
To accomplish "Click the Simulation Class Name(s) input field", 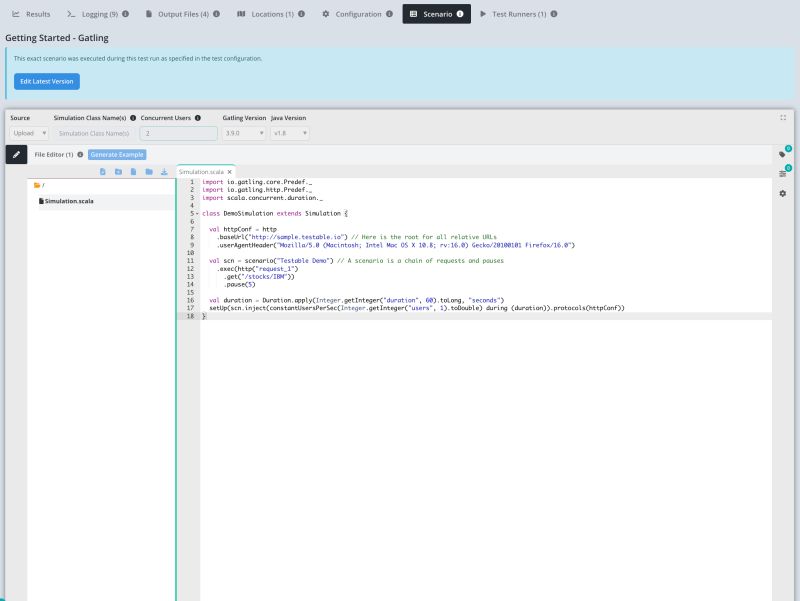I will click(94, 134).
